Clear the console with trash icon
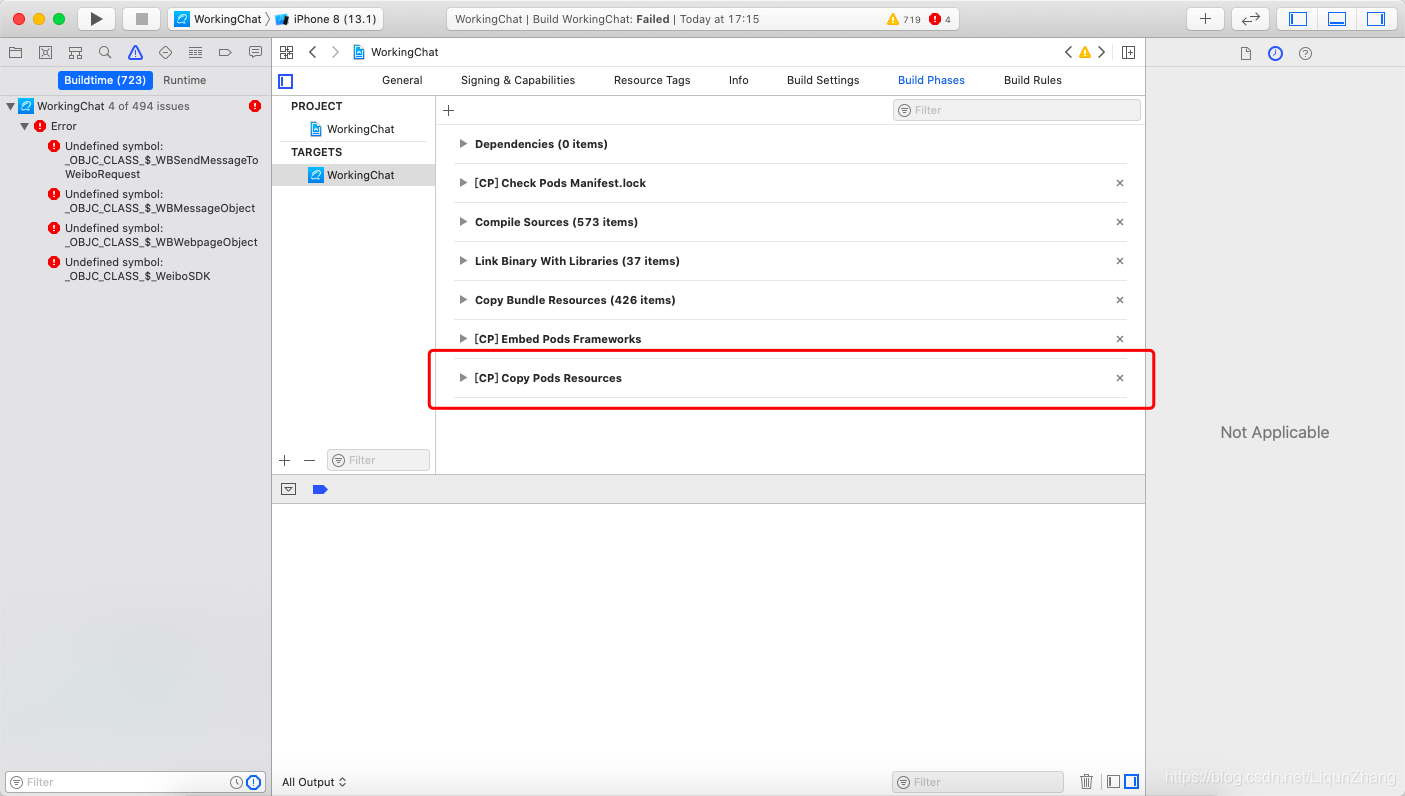Screen dimensions: 1405x796 coord(1087,782)
